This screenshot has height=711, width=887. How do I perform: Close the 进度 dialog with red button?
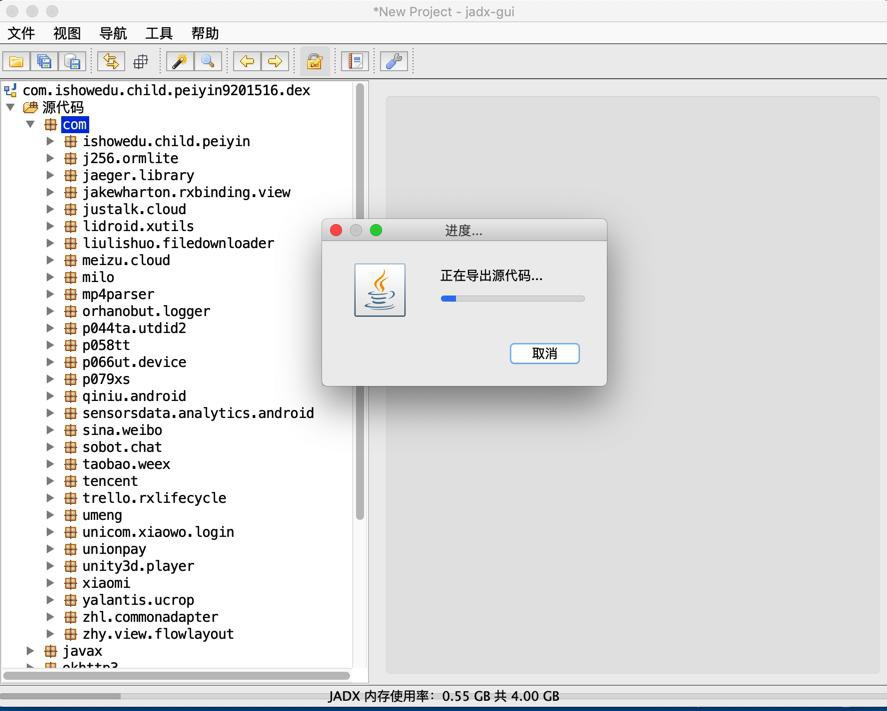coord(336,230)
